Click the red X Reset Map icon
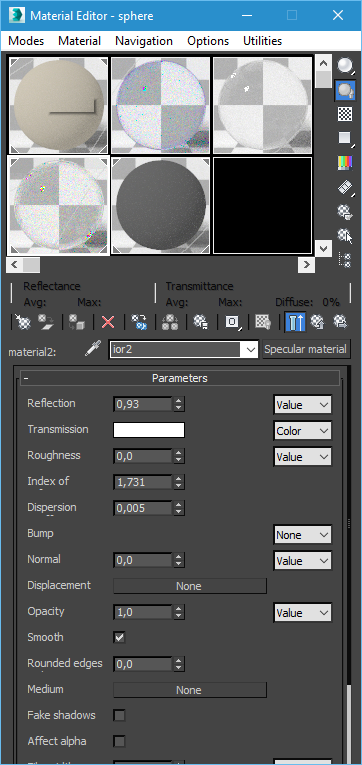The image size is (362, 765). (x=108, y=322)
